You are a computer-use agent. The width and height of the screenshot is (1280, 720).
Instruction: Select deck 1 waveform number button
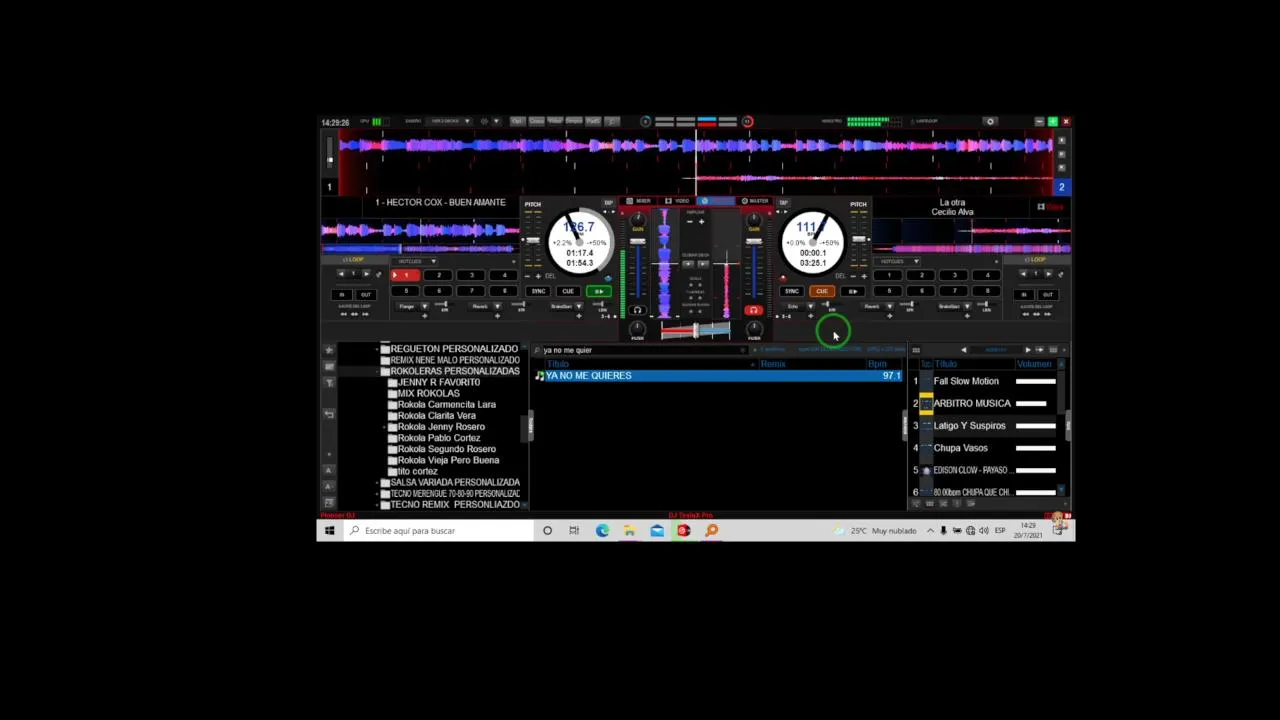329,187
